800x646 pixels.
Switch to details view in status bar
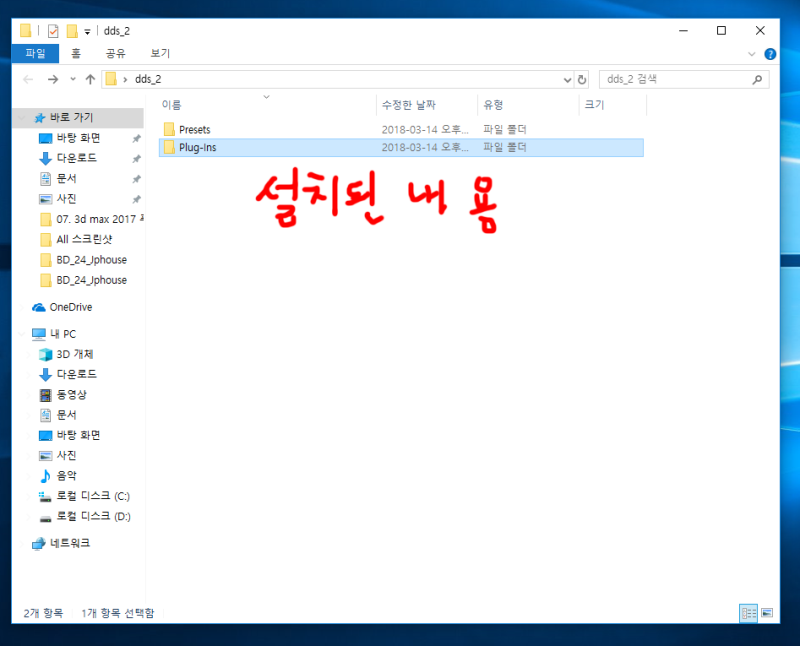pos(748,613)
